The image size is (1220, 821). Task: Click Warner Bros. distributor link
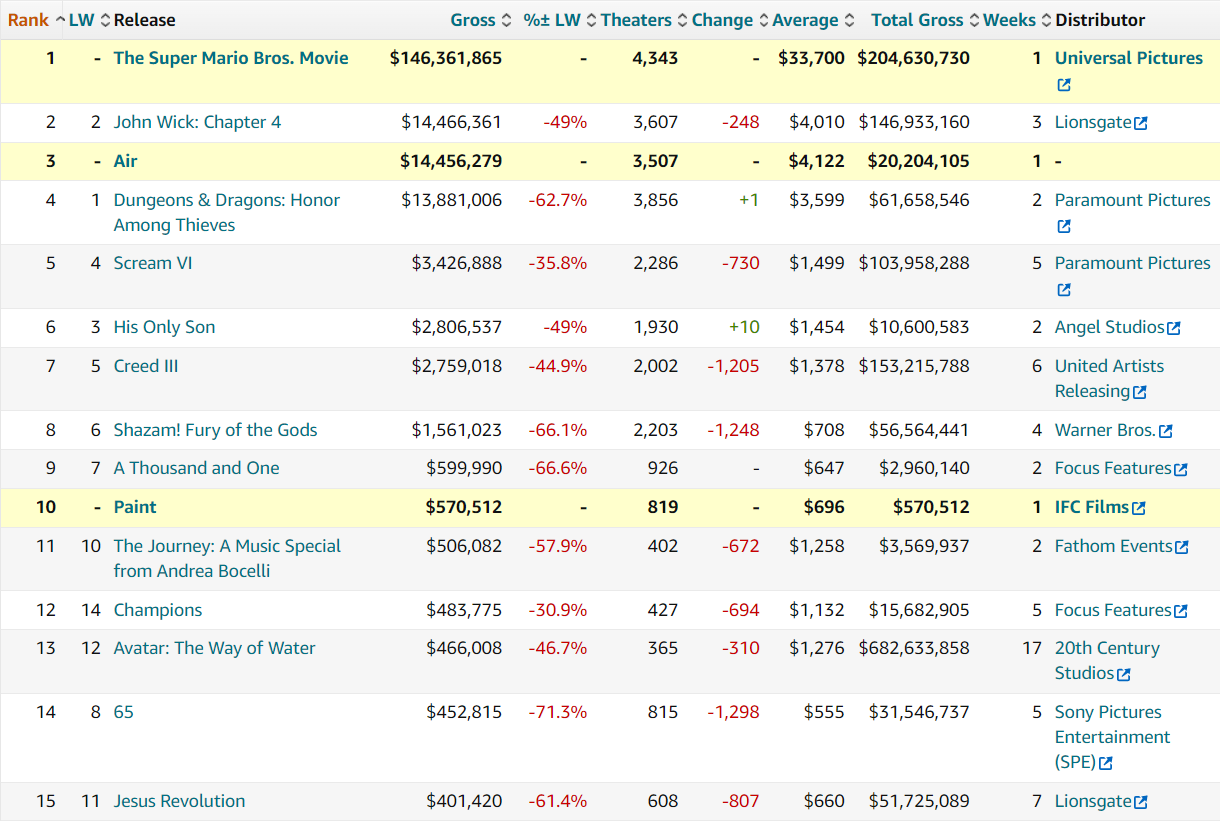pyautogui.click(x=1105, y=430)
